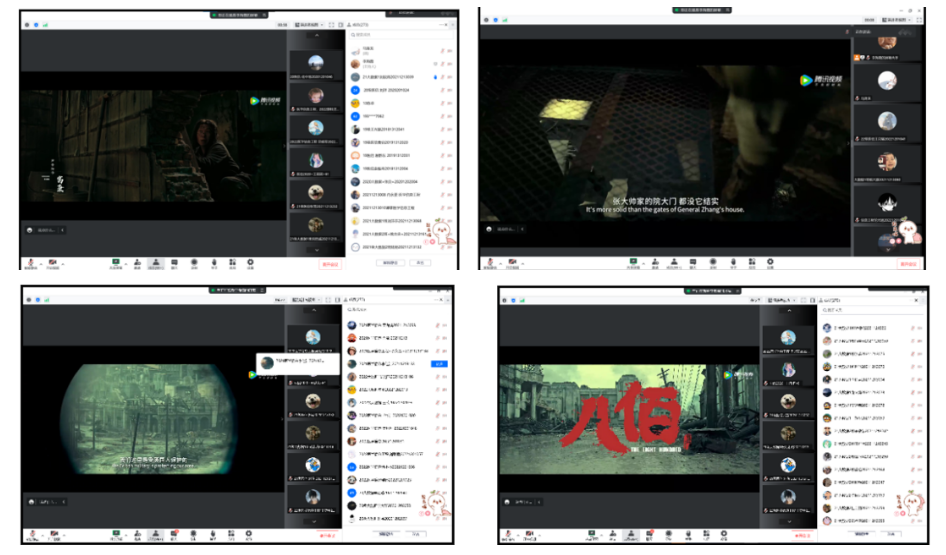This screenshot has width=946, height=555.
Task: Turn on camera in General Zhang subtitle window
Action: (512, 262)
